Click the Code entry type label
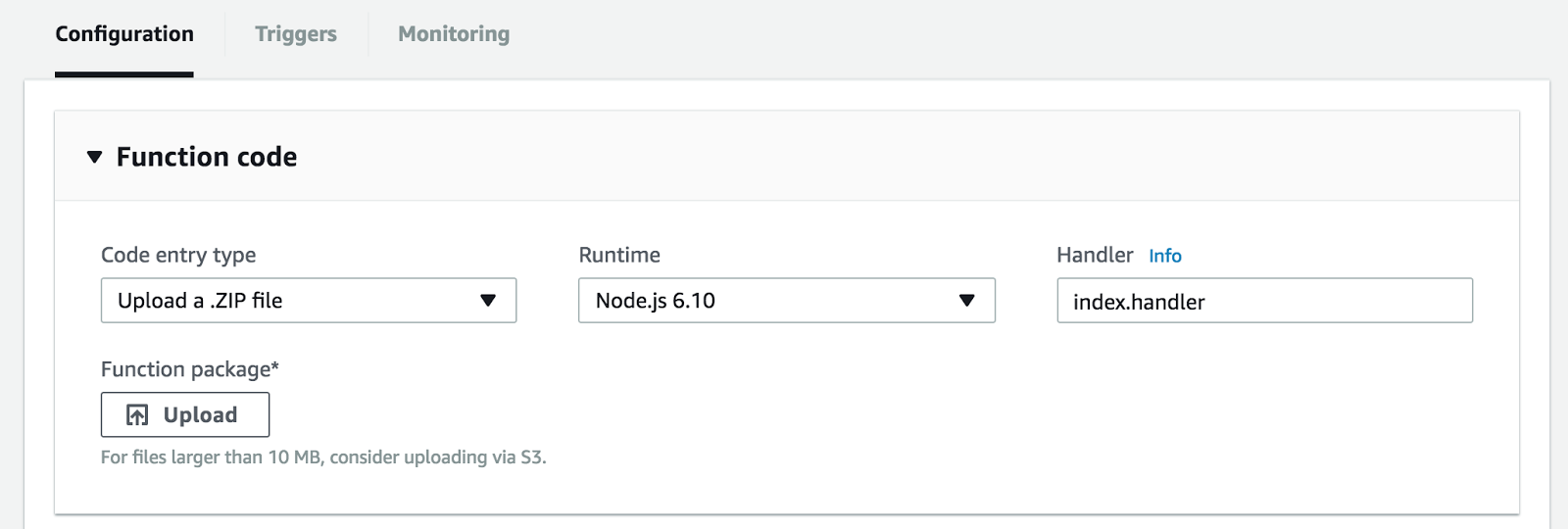Image resolution: width=1568 pixels, height=529 pixels. click(178, 256)
